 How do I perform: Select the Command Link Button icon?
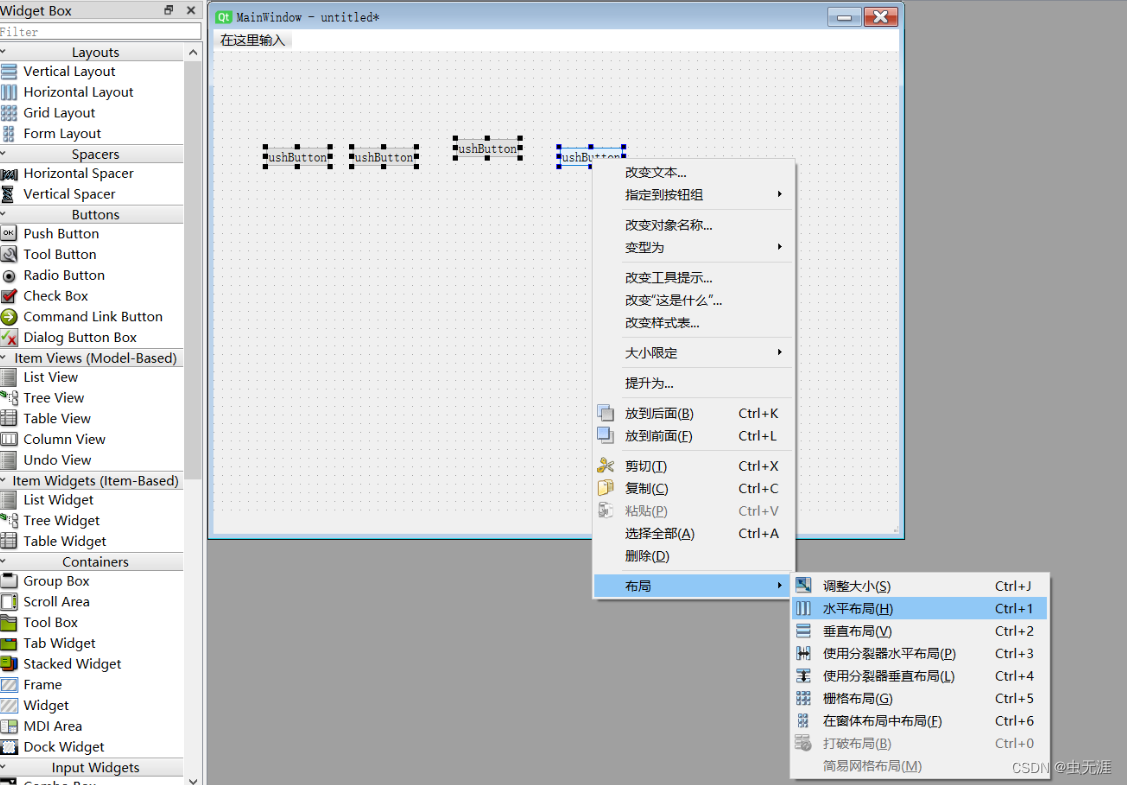10,316
